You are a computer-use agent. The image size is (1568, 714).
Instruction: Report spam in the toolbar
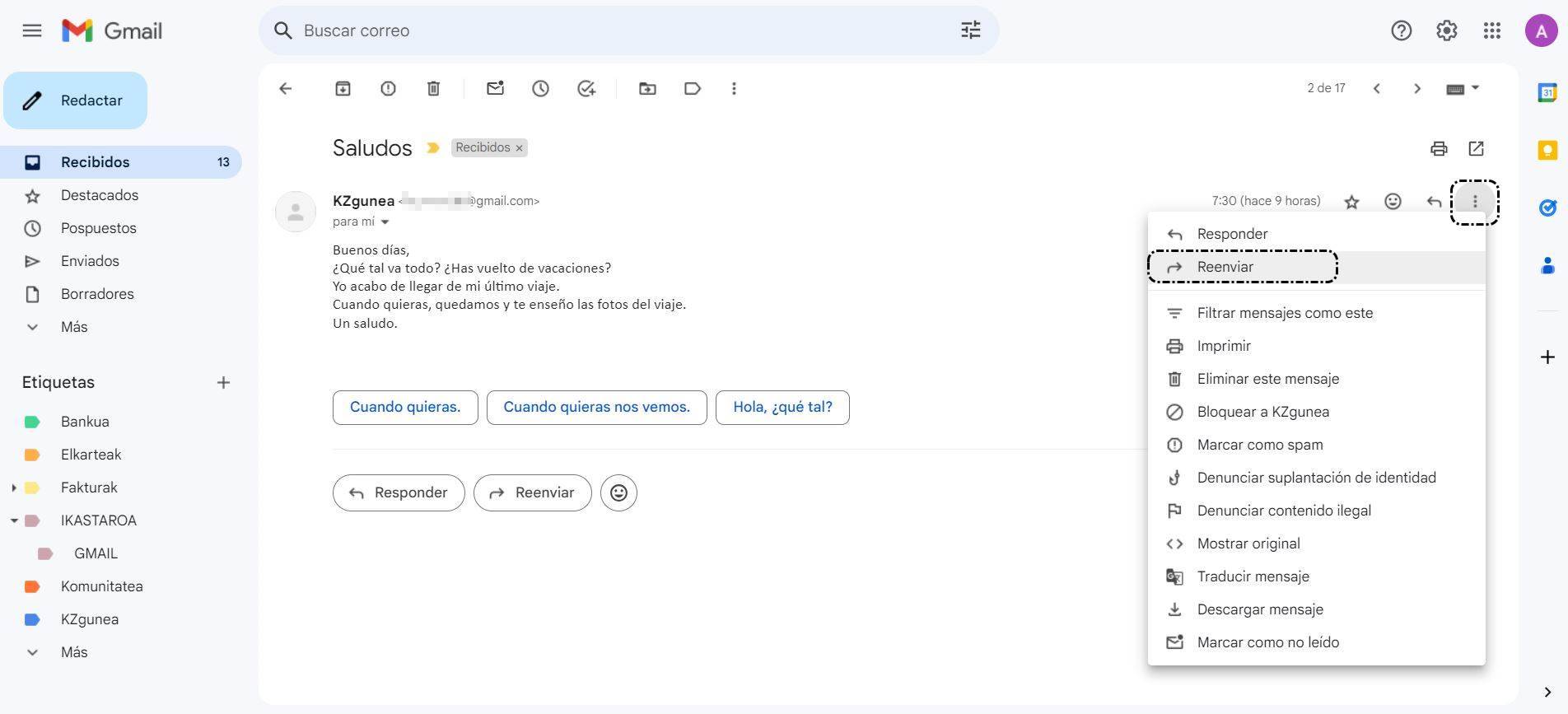coord(388,88)
